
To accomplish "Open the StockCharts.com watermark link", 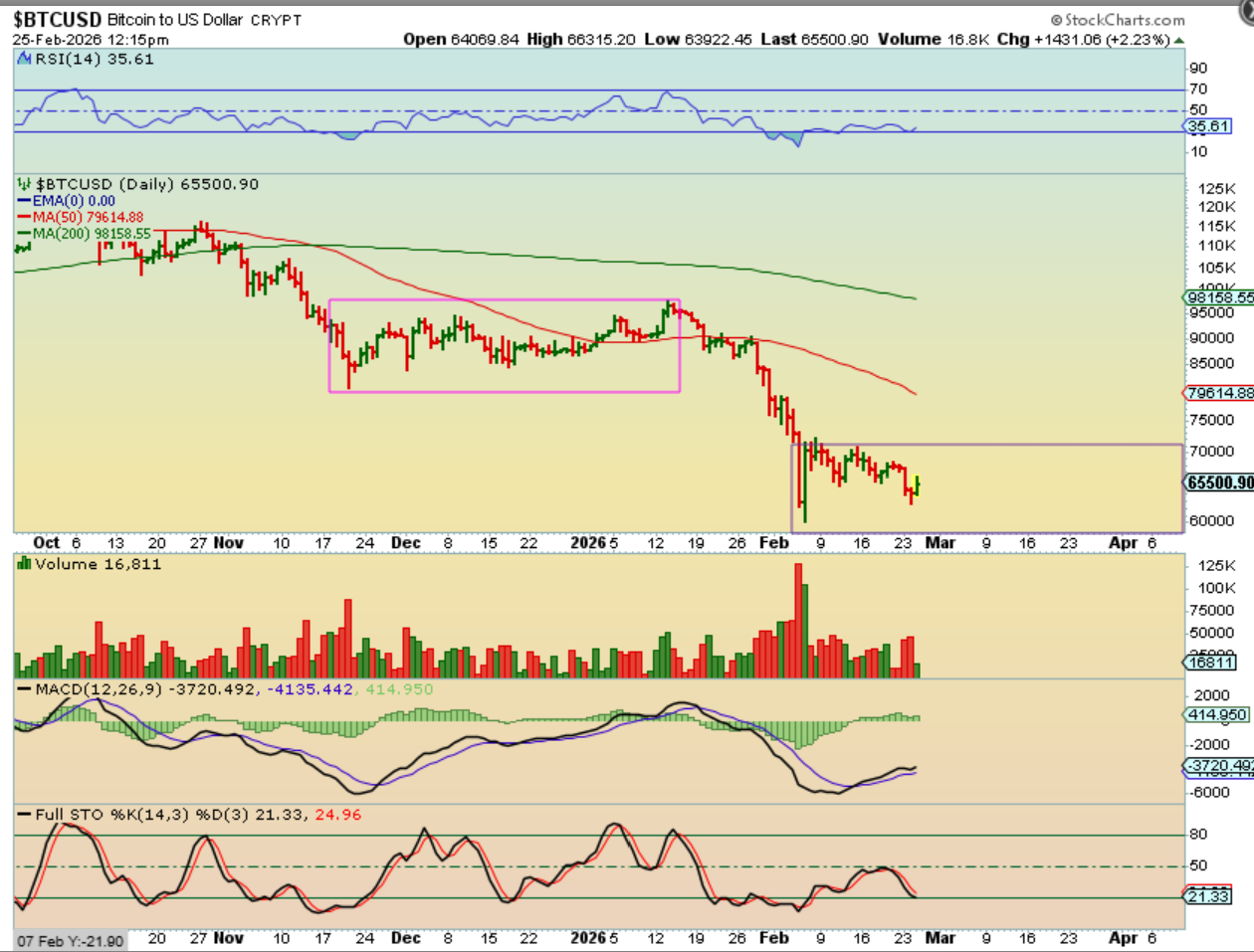I will 1125,20.
